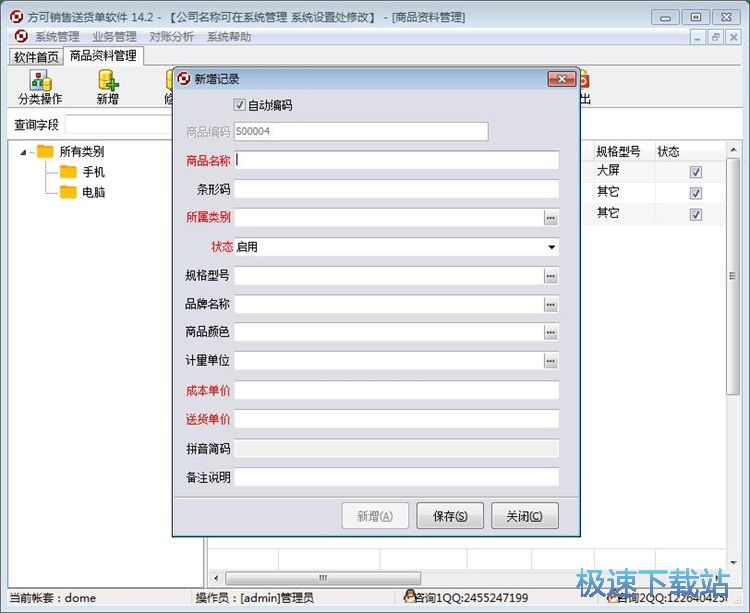Click the vertical scrollbar thumb of table
This screenshot has width=750, height=613.
(x=732, y=276)
